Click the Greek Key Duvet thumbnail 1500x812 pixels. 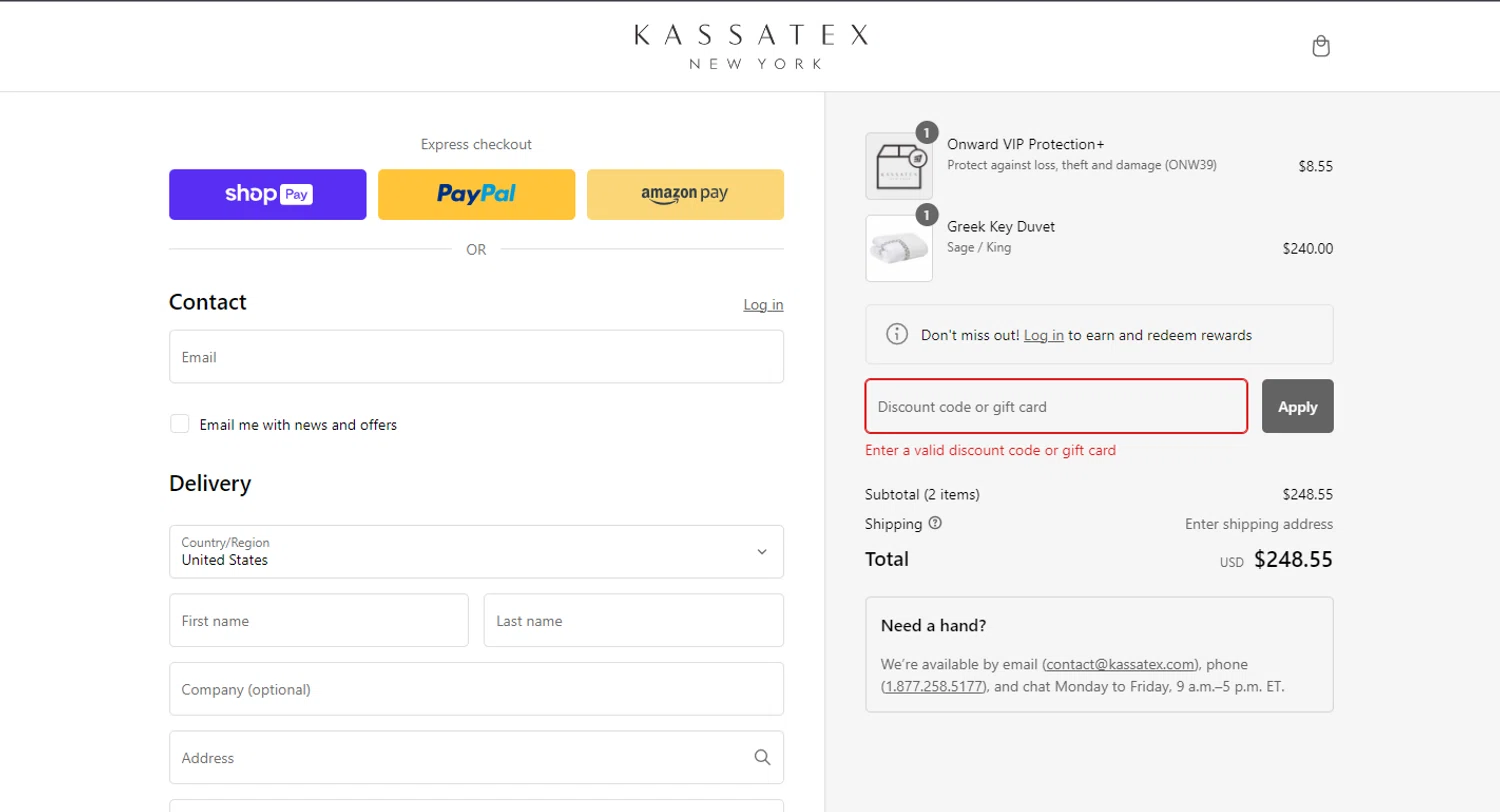click(x=899, y=248)
